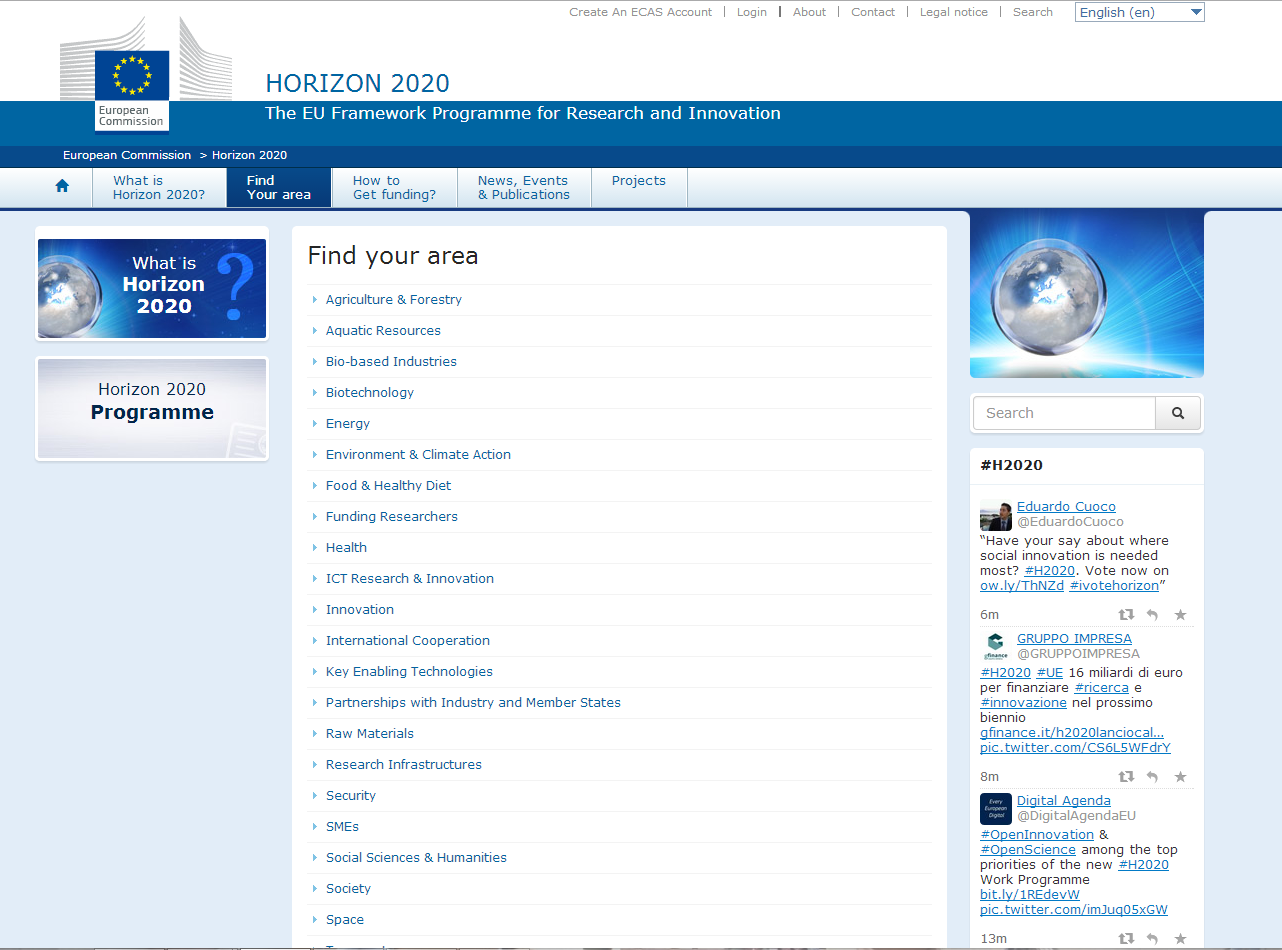1282x950 pixels.
Task: Open the What is Horizon 2020? tab
Action: (x=159, y=188)
